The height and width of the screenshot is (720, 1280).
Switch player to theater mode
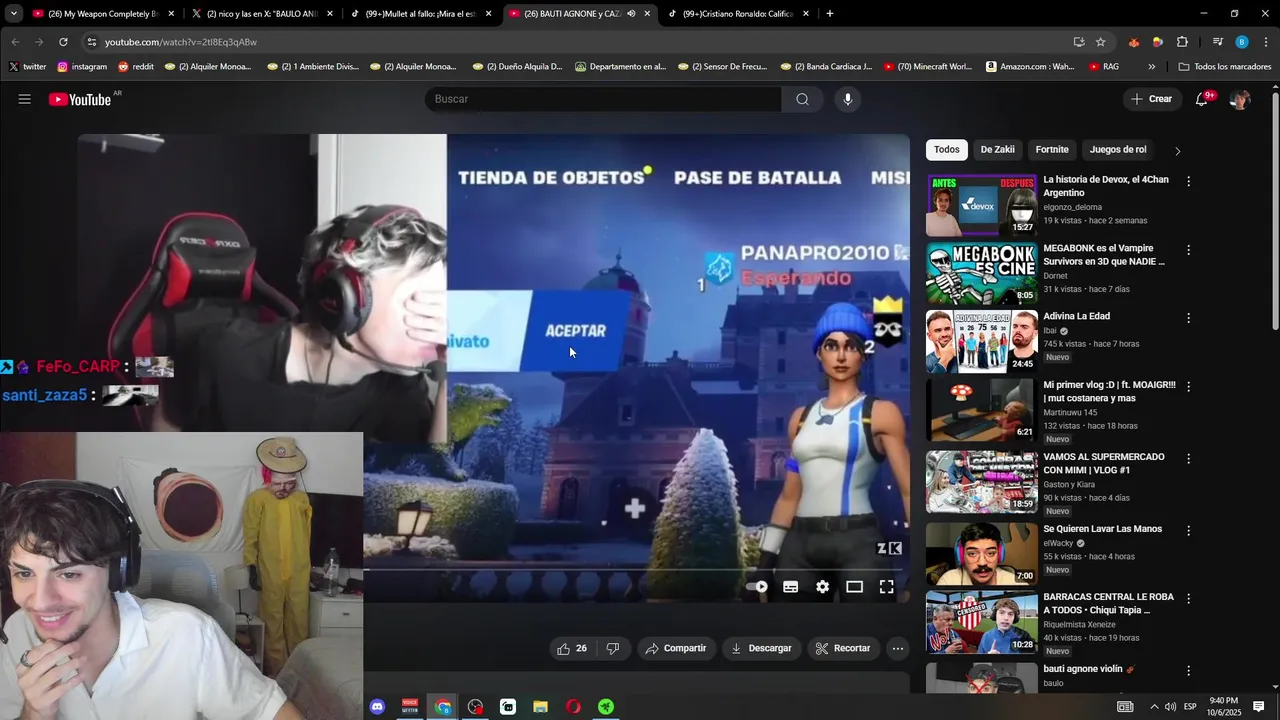(854, 587)
